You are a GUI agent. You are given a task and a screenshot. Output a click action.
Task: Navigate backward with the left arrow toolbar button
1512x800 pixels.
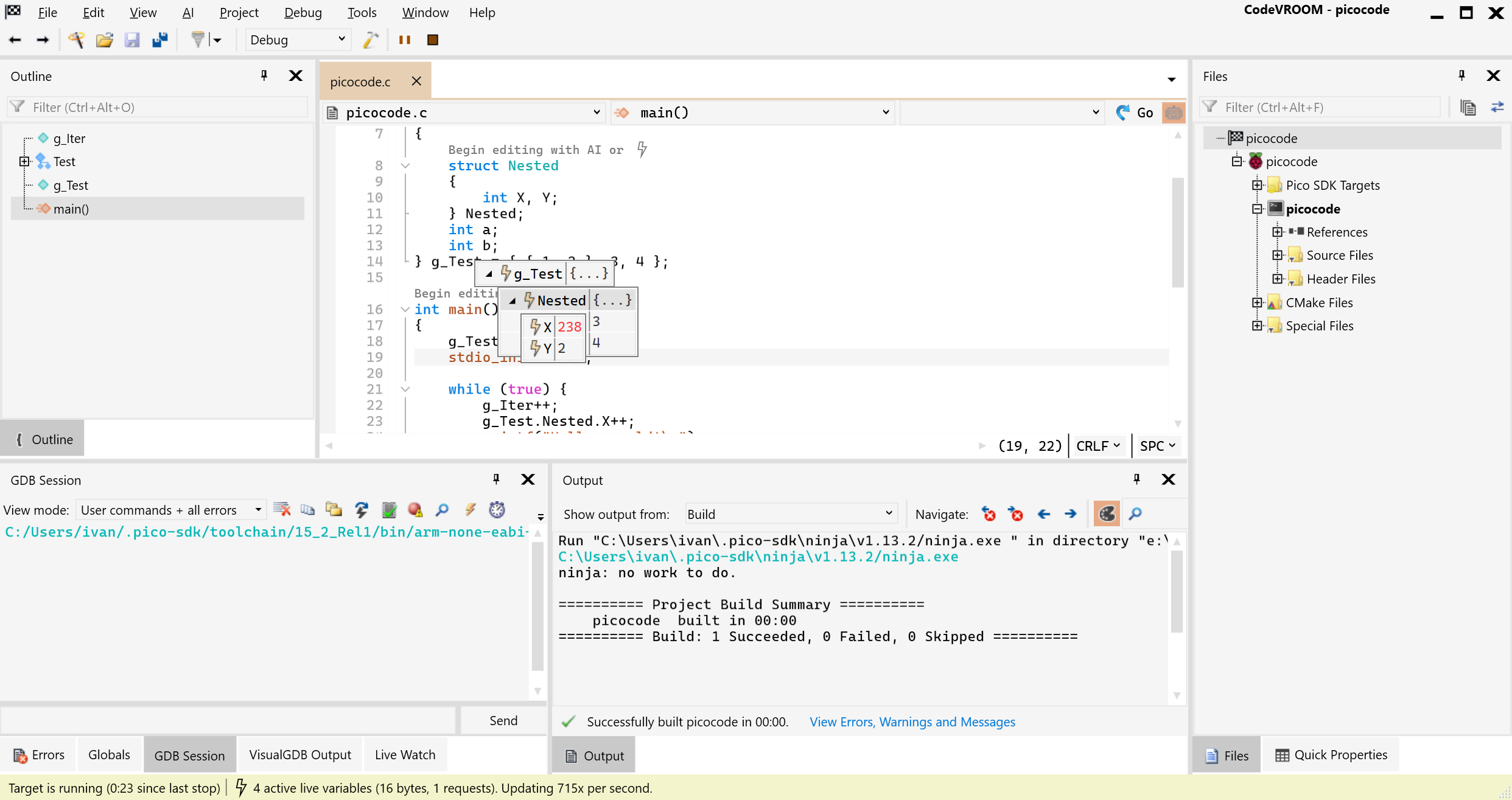click(x=15, y=40)
